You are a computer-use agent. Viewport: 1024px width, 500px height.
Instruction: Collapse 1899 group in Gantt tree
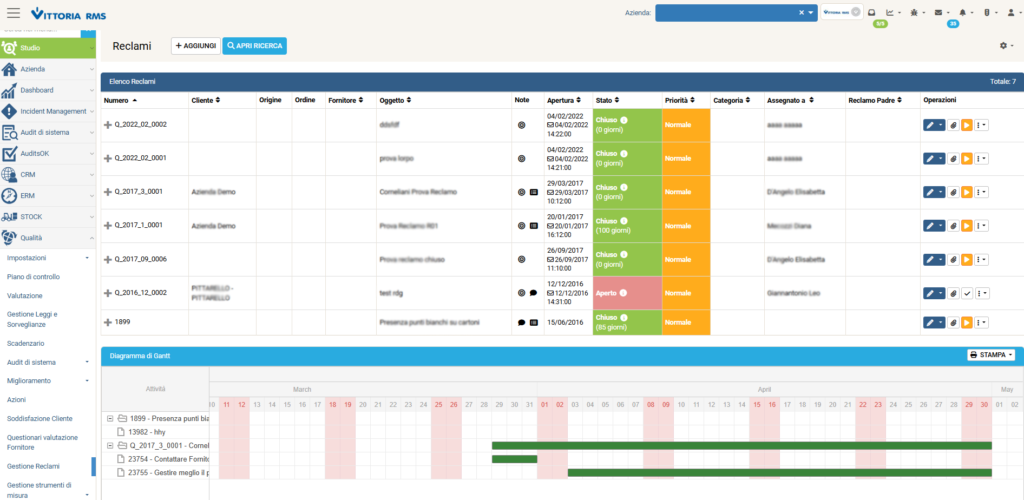click(110, 418)
